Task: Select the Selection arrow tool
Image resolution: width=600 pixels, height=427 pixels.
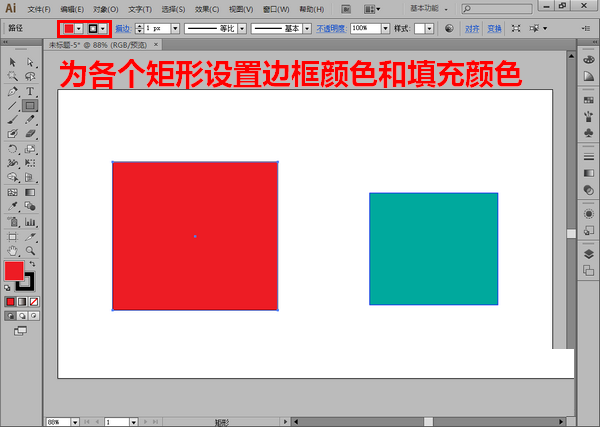Action: point(12,62)
